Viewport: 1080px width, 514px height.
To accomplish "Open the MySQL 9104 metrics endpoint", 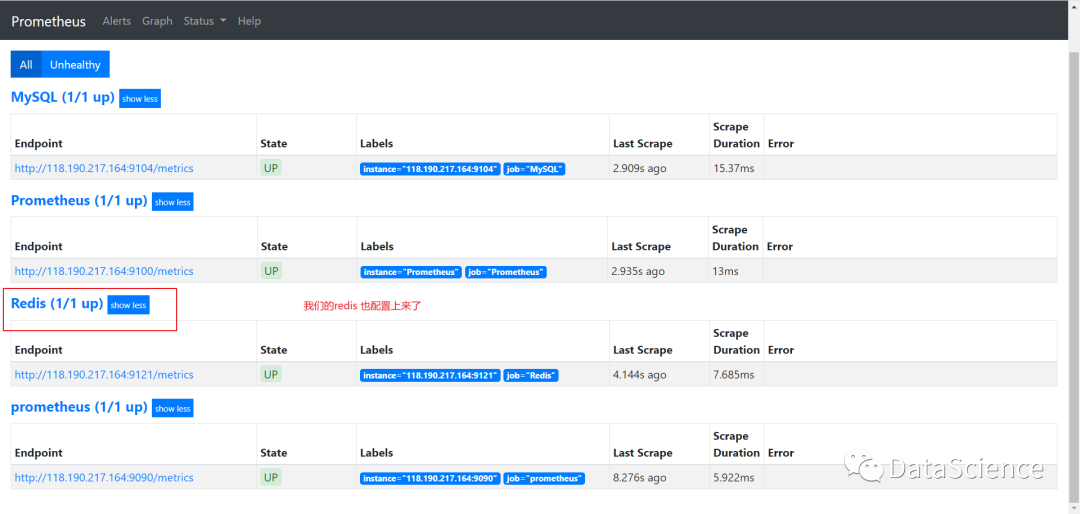I will (104, 168).
